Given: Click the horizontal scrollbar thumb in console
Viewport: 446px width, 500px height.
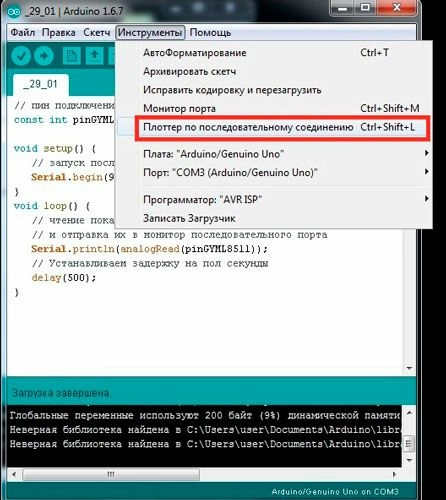Looking at the screenshot, I should (111, 474).
